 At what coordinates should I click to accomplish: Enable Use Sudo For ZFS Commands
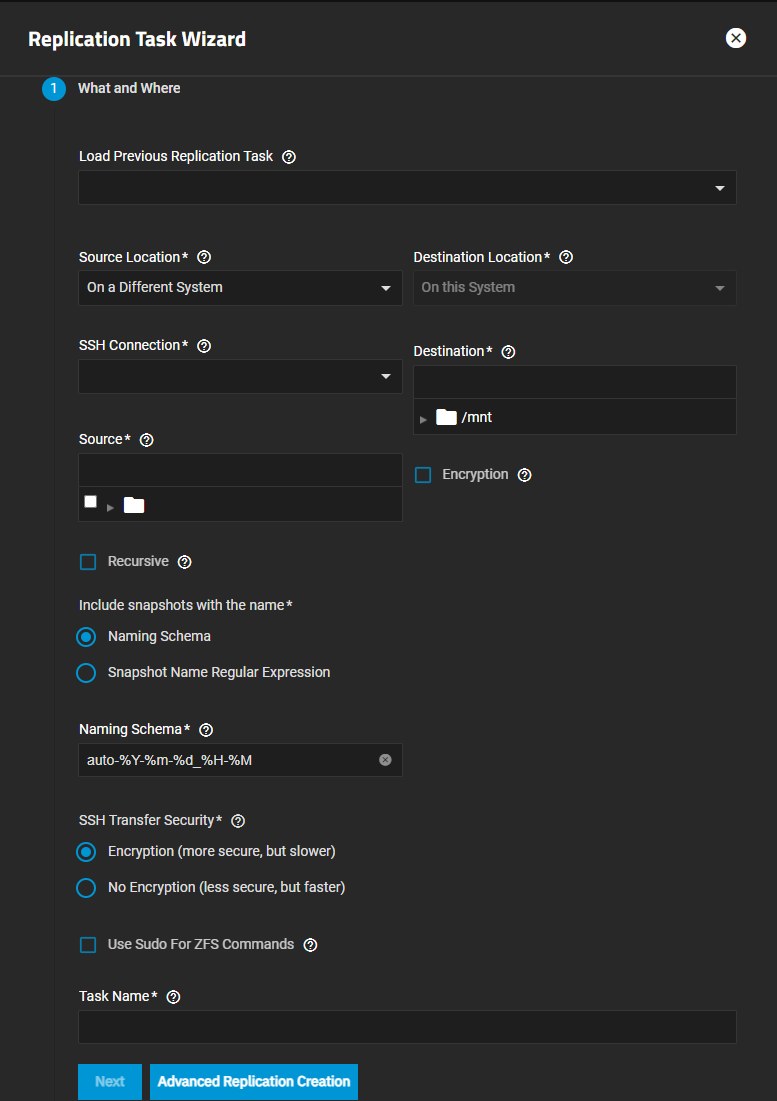pos(88,945)
